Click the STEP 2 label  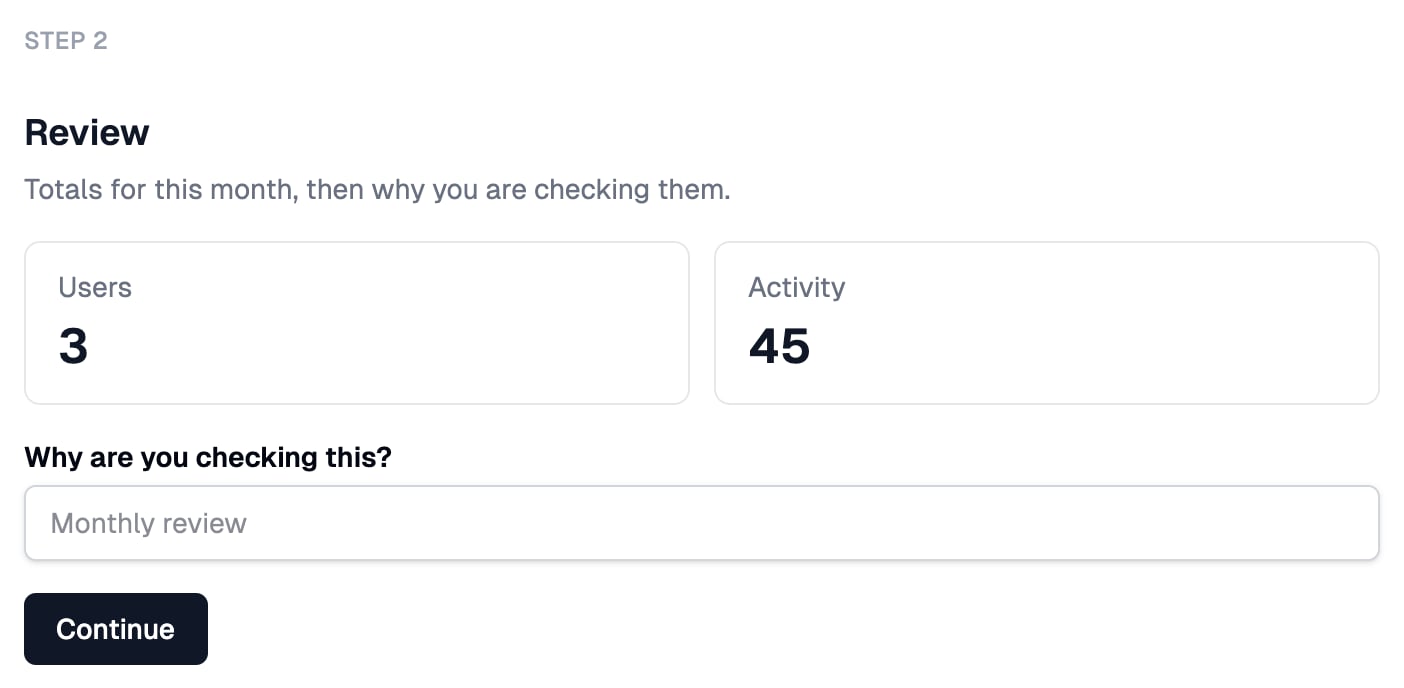(x=66, y=41)
